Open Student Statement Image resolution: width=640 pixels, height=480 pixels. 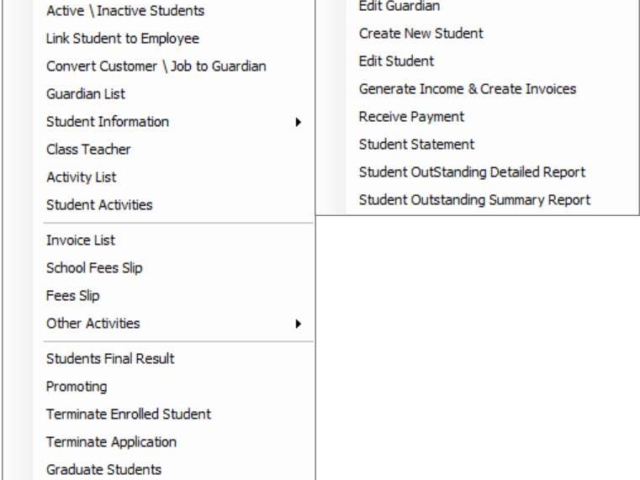pyautogui.click(x=416, y=144)
